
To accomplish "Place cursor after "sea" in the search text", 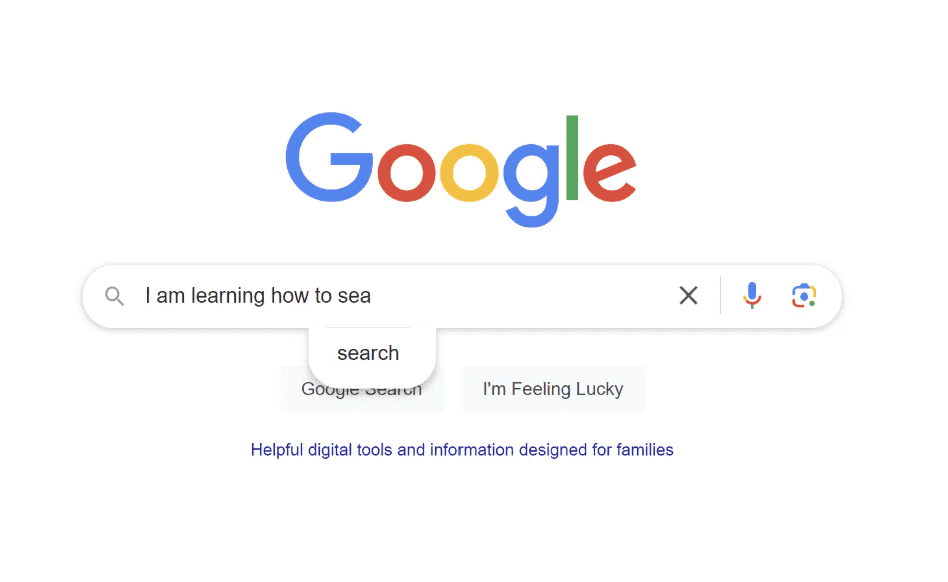I will (372, 296).
